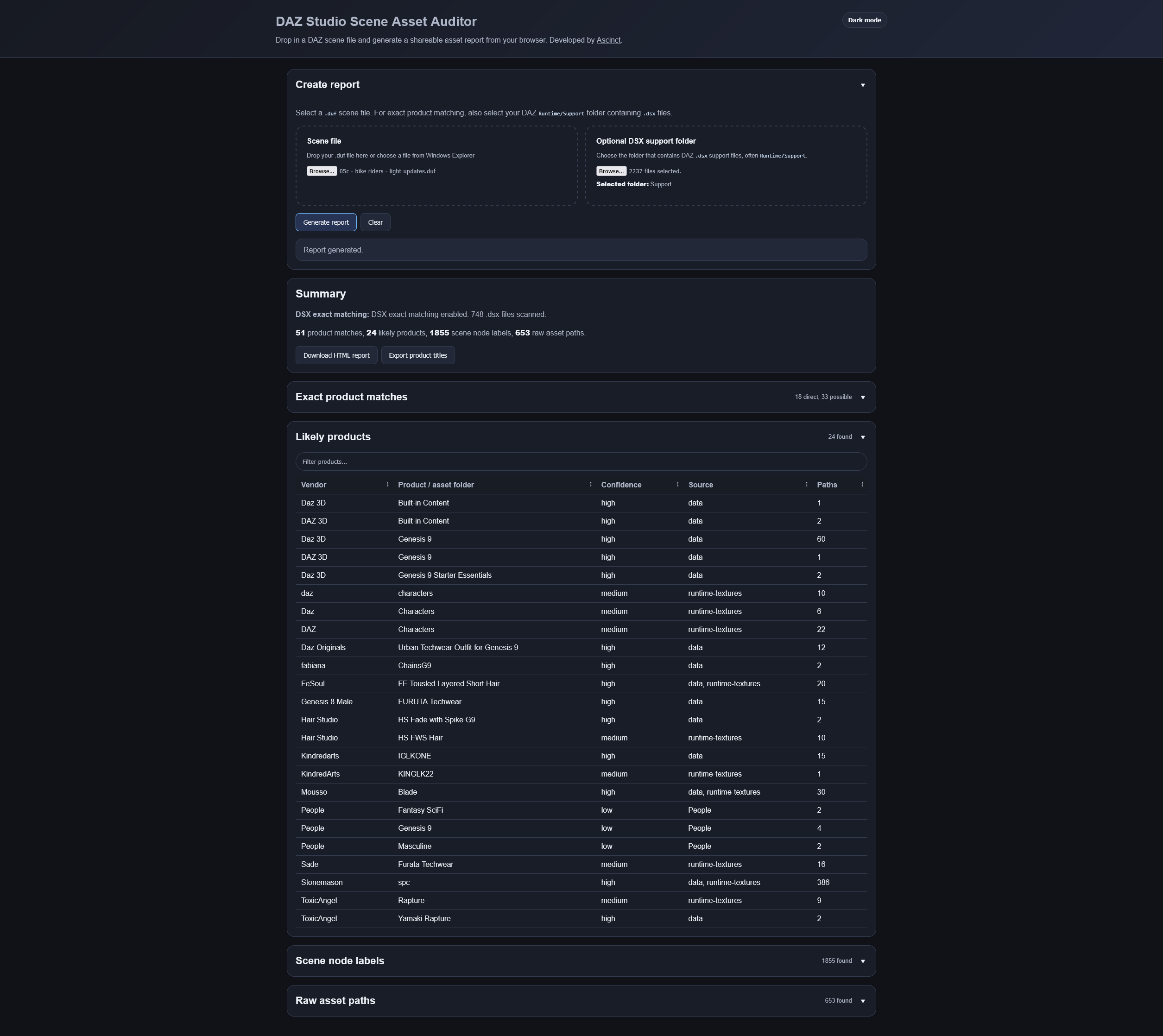
Task: Sort by Paths column arrow
Action: coord(862,485)
